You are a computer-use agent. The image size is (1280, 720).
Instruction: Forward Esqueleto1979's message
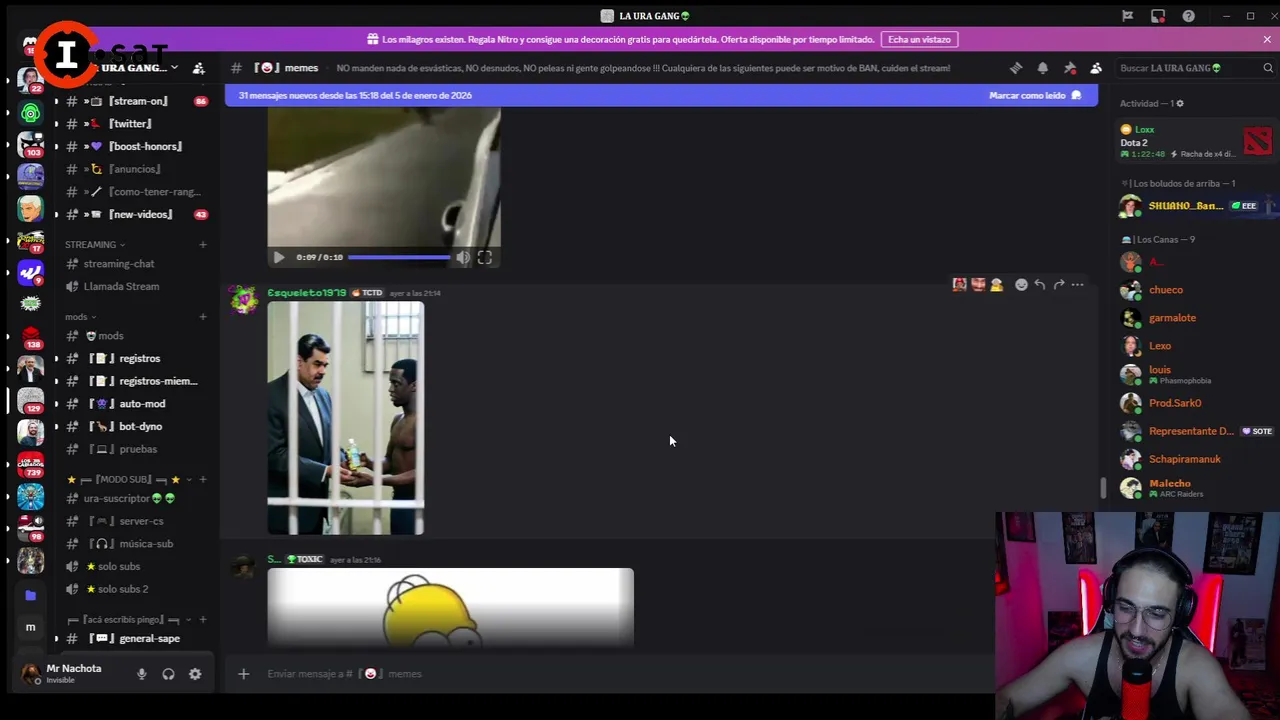point(1059,285)
